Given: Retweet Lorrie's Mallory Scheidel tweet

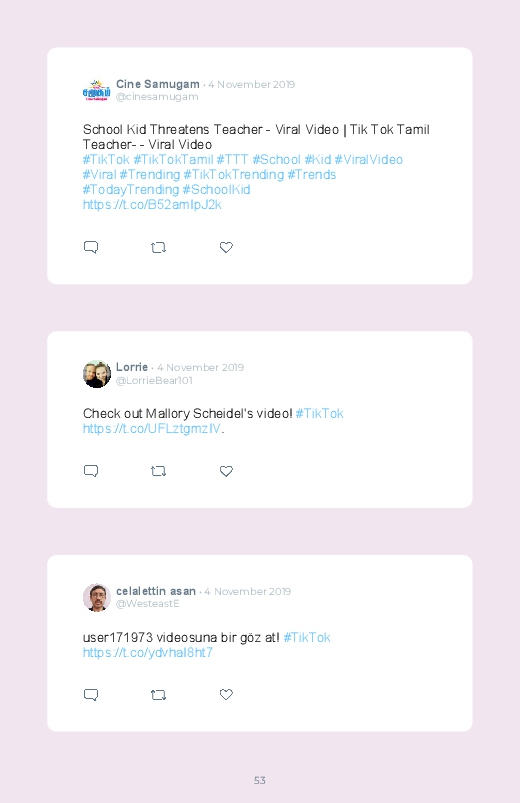Looking at the screenshot, I should click(158, 471).
